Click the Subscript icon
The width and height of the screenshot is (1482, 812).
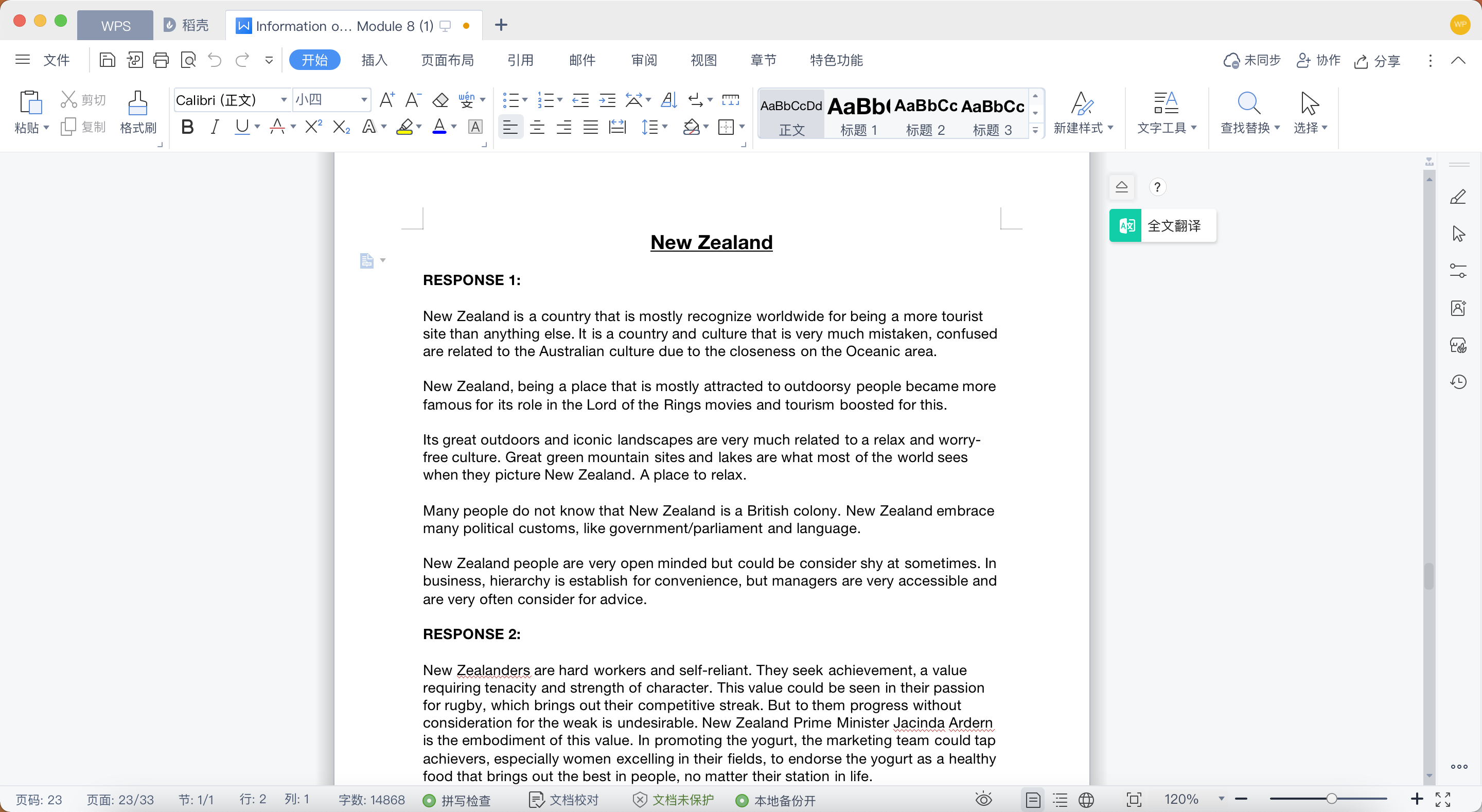[341, 127]
